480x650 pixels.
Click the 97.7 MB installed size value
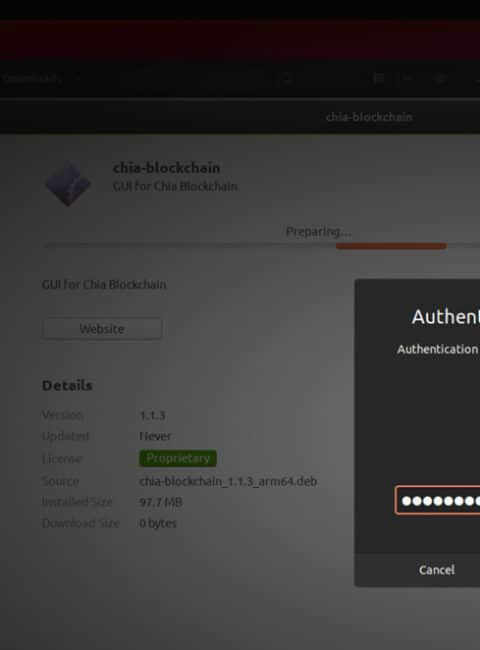161,502
